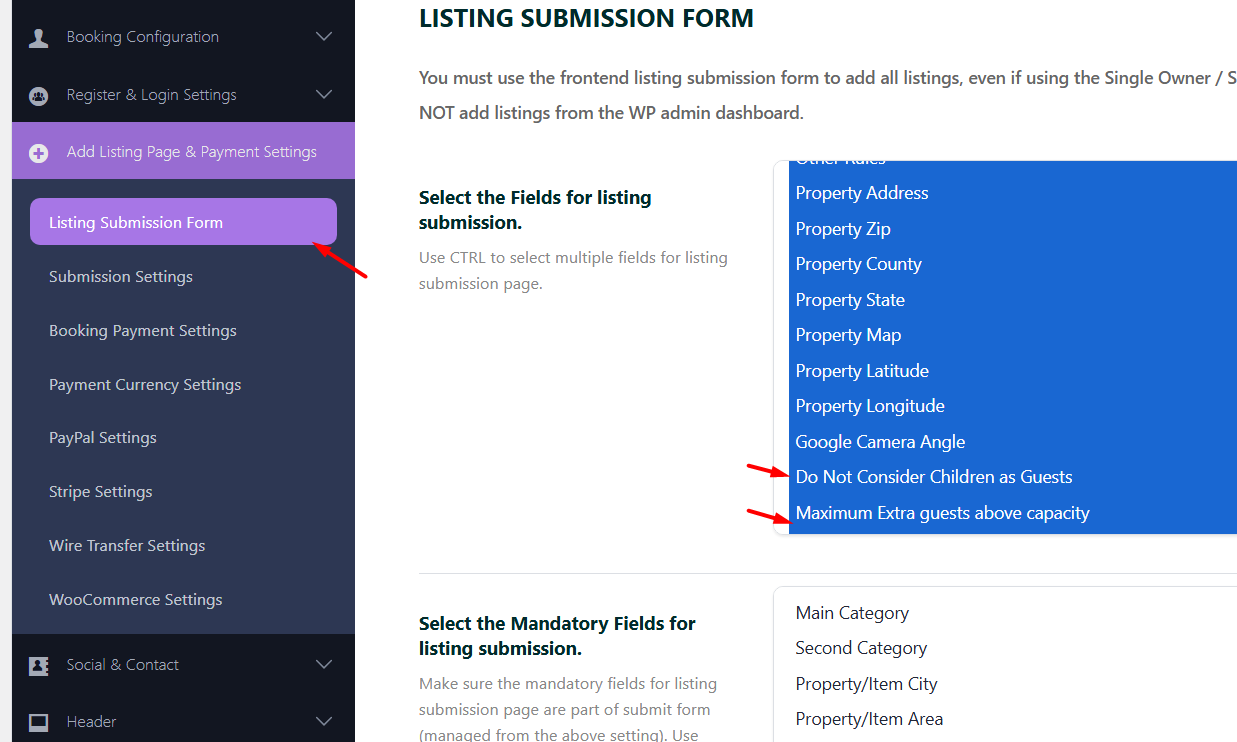
Task: Open Stripe Settings page
Action: click(x=101, y=492)
